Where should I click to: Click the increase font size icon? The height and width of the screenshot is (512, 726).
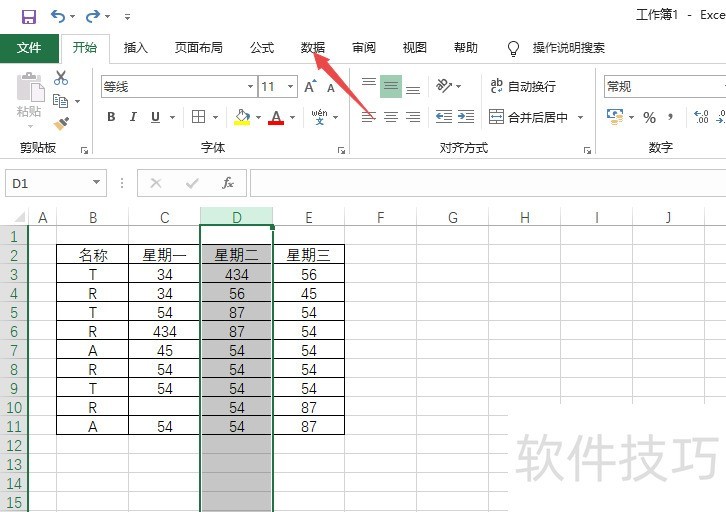coord(310,87)
